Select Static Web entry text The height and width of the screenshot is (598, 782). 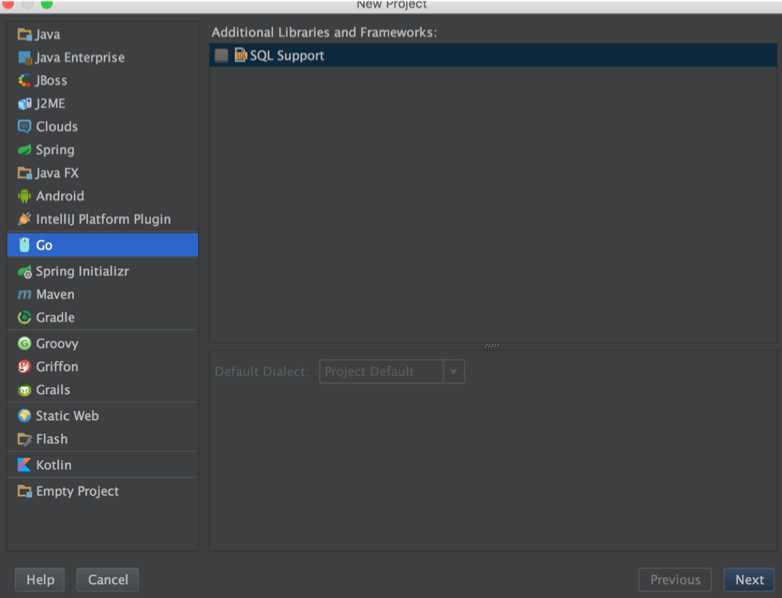pyautogui.click(x=67, y=415)
